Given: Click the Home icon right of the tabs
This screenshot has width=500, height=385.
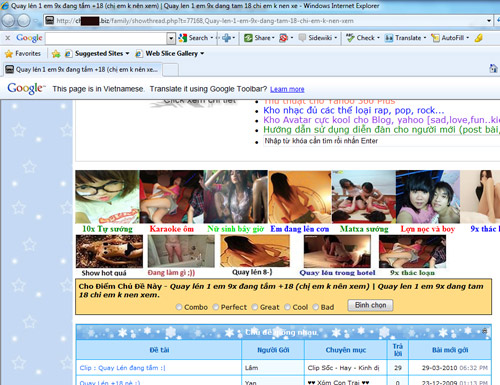Looking at the screenshot, I should click(x=493, y=69).
